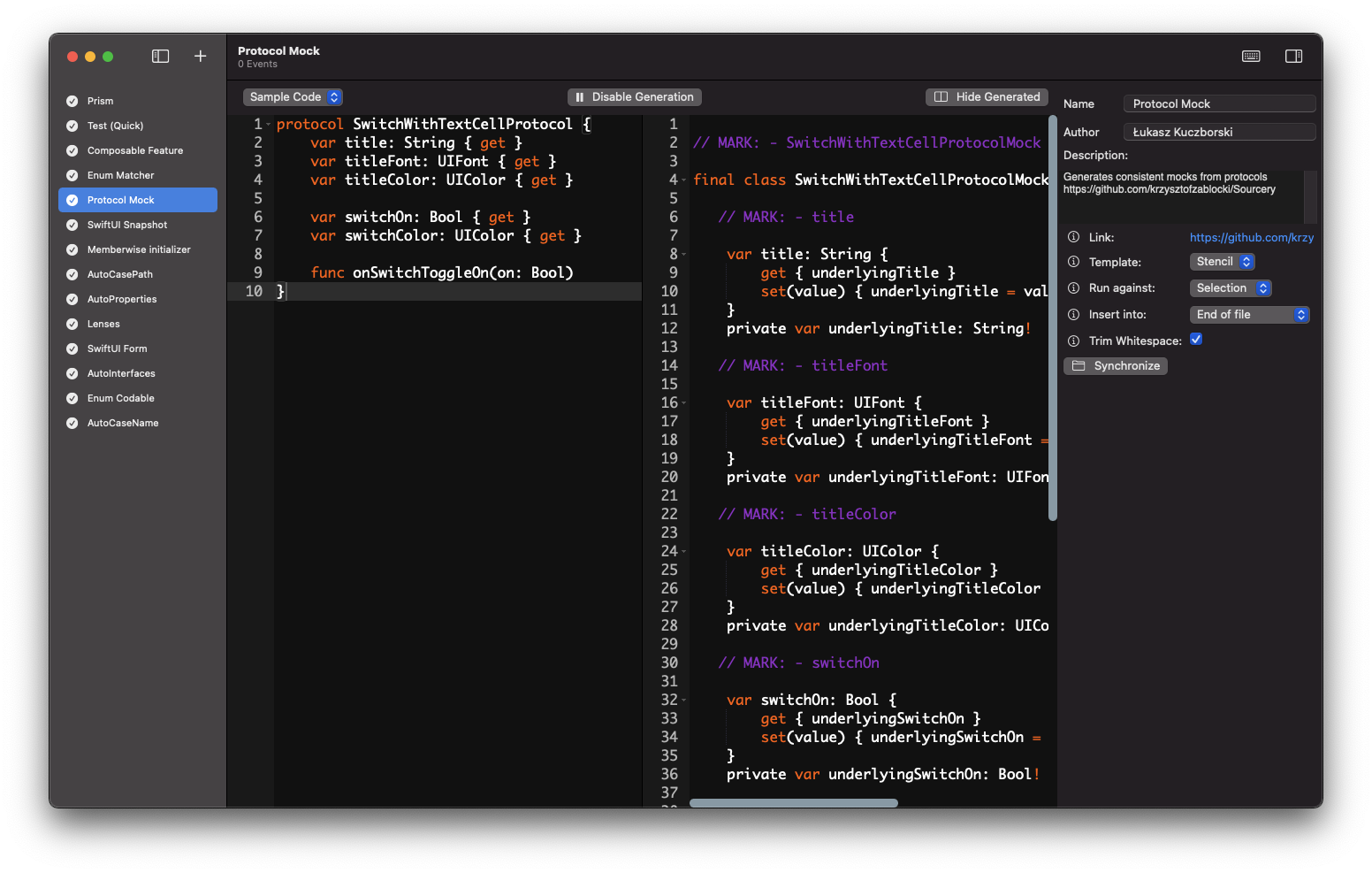The width and height of the screenshot is (1372, 873).
Task: Toggle the left sidebar panel icon
Action: (160, 57)
